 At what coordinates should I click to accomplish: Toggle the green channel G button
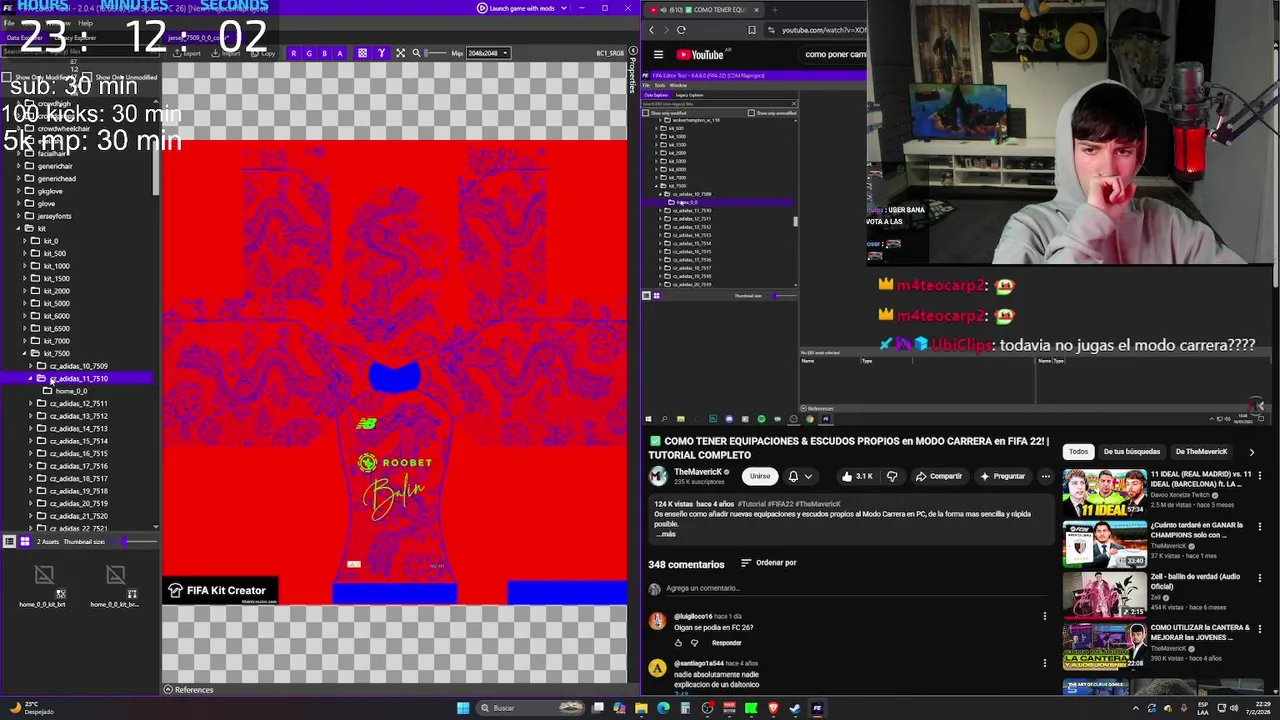click(309, 53)
